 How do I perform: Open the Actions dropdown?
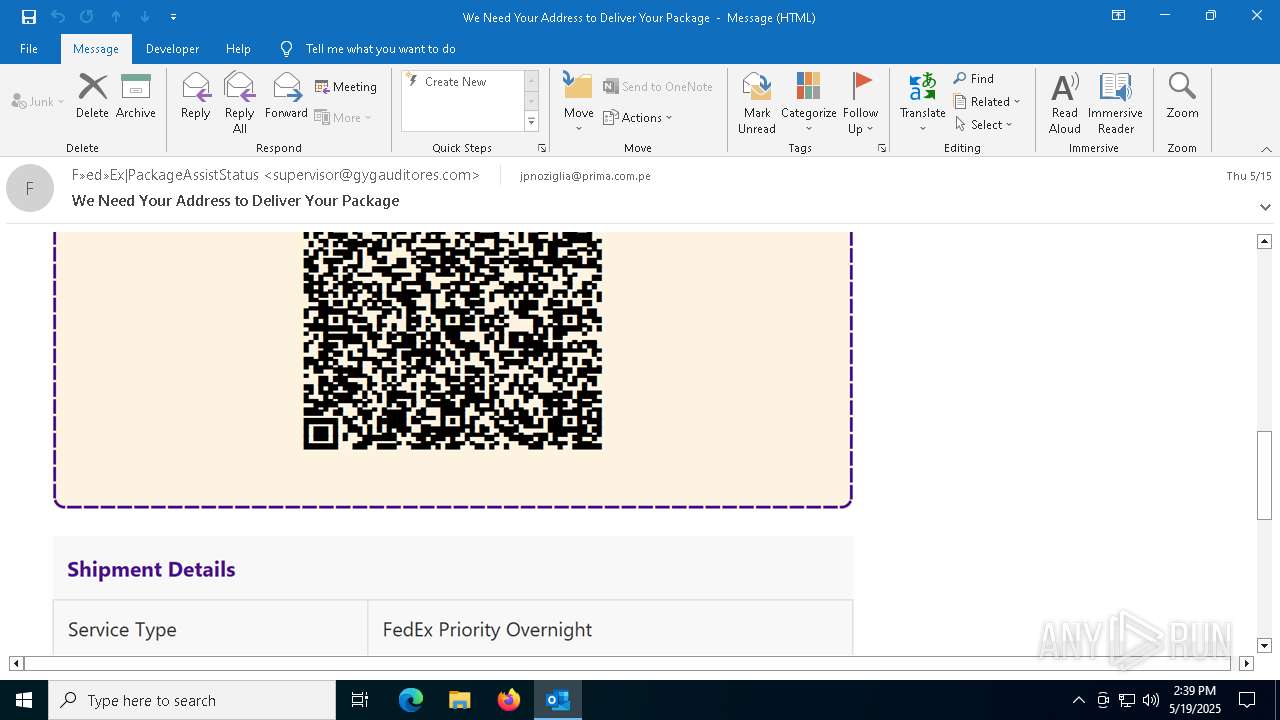point(638,117)
